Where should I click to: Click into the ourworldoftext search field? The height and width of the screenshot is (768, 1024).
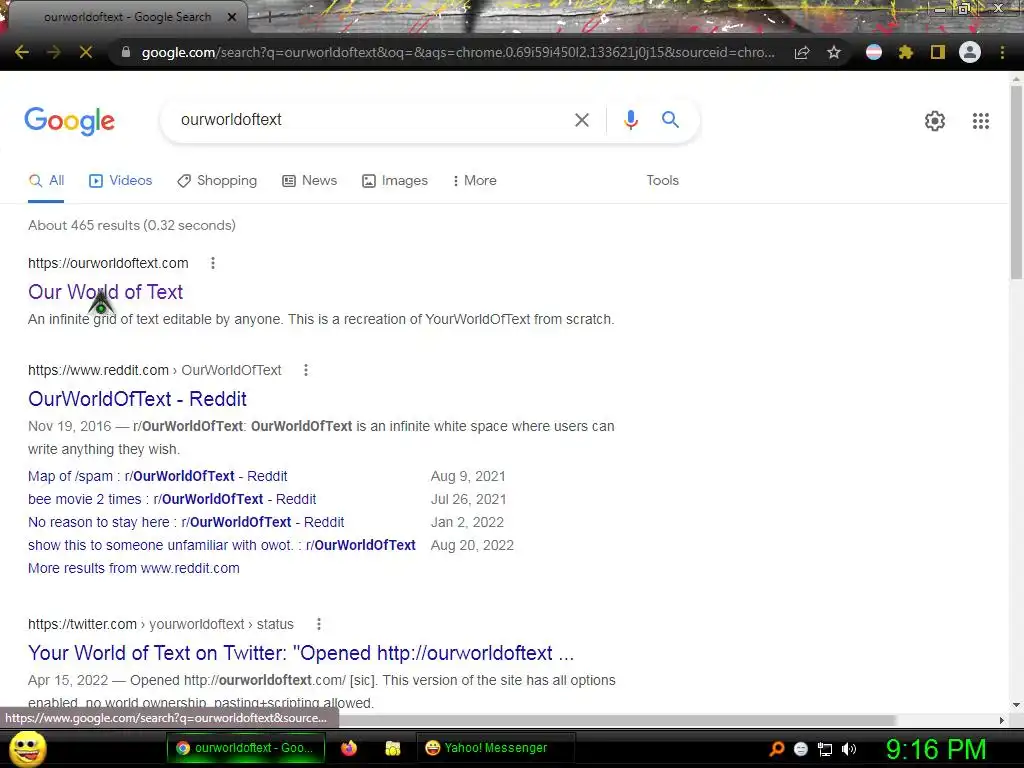366,120
